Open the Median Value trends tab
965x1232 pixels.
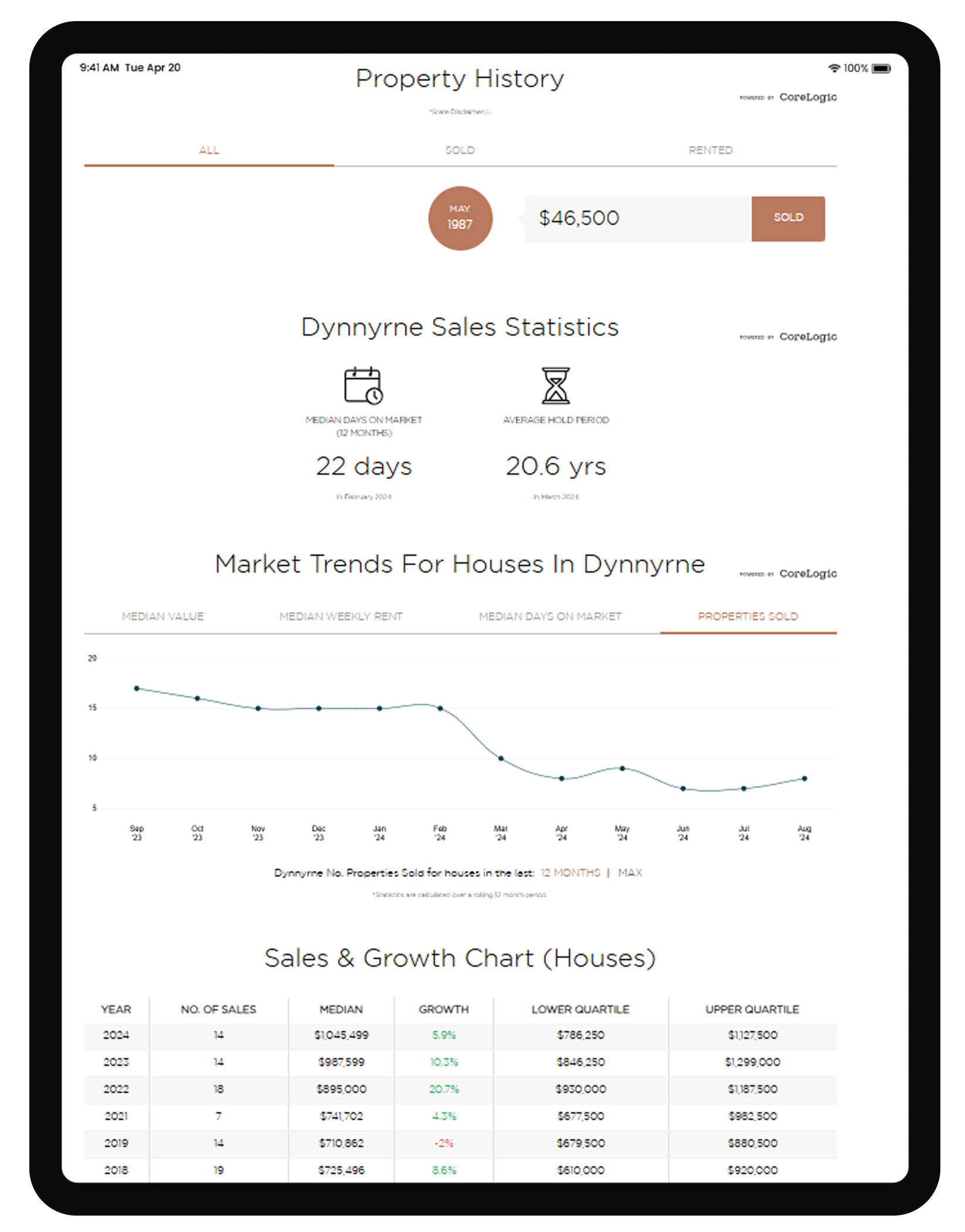[162, 617]
